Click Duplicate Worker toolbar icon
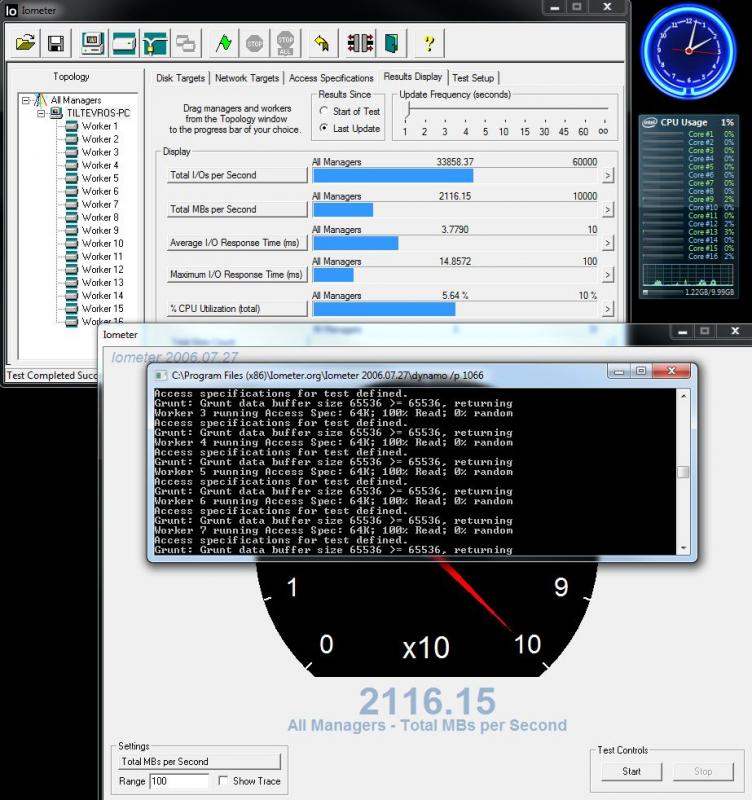752x800 pixels. [x=186, y=43]
